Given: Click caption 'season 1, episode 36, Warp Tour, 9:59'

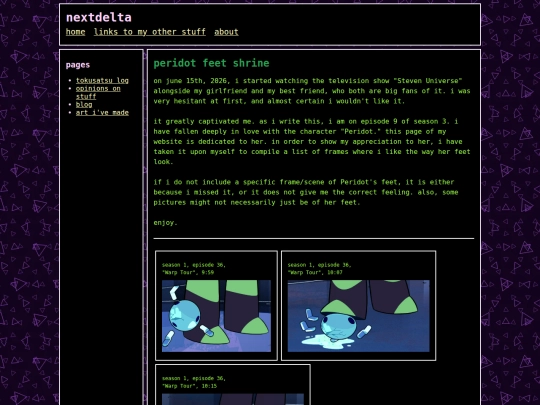Looking at the screenshot, I should pos(194,269).
